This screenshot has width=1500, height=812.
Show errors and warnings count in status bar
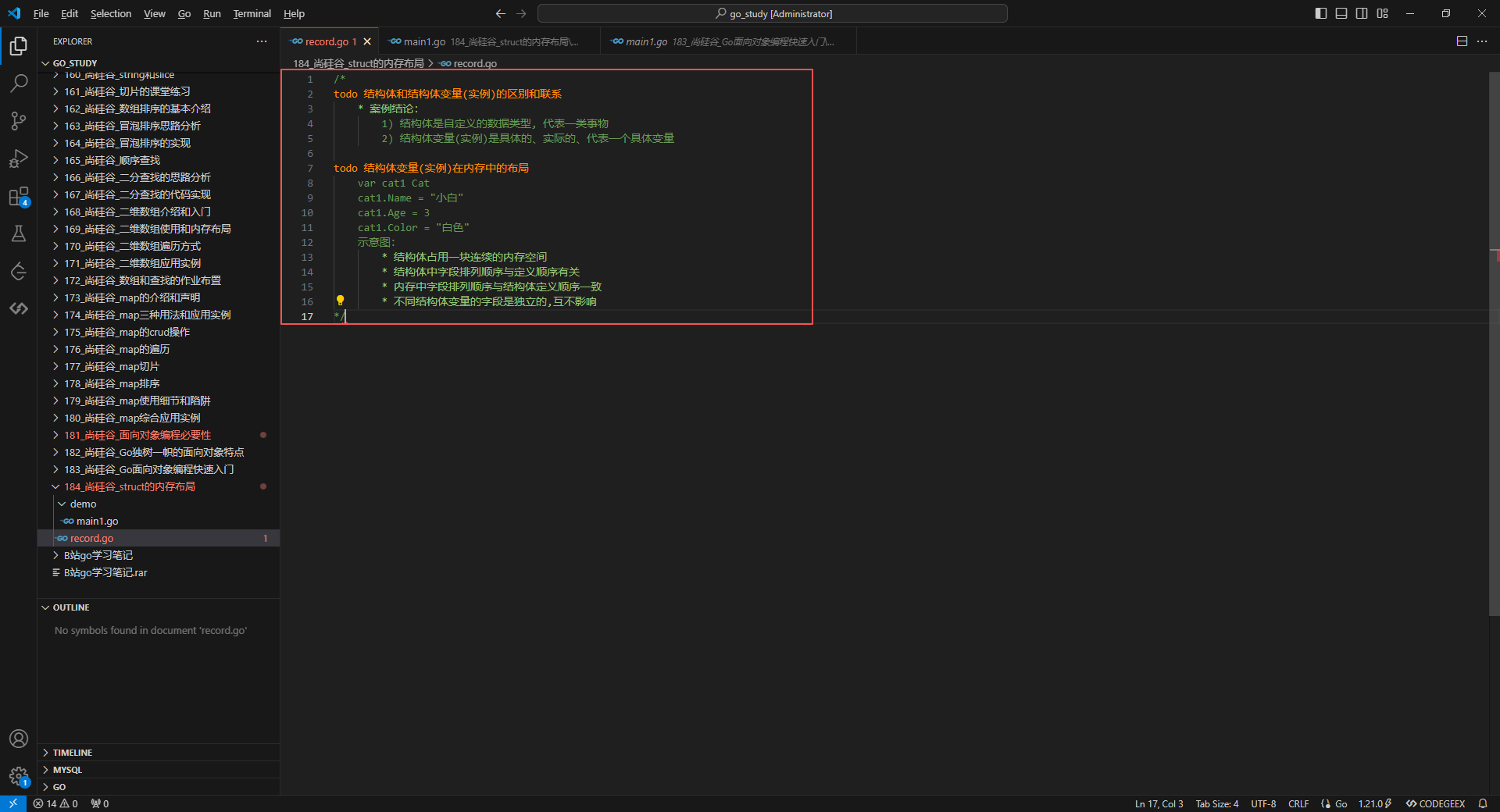pos(55,803)
